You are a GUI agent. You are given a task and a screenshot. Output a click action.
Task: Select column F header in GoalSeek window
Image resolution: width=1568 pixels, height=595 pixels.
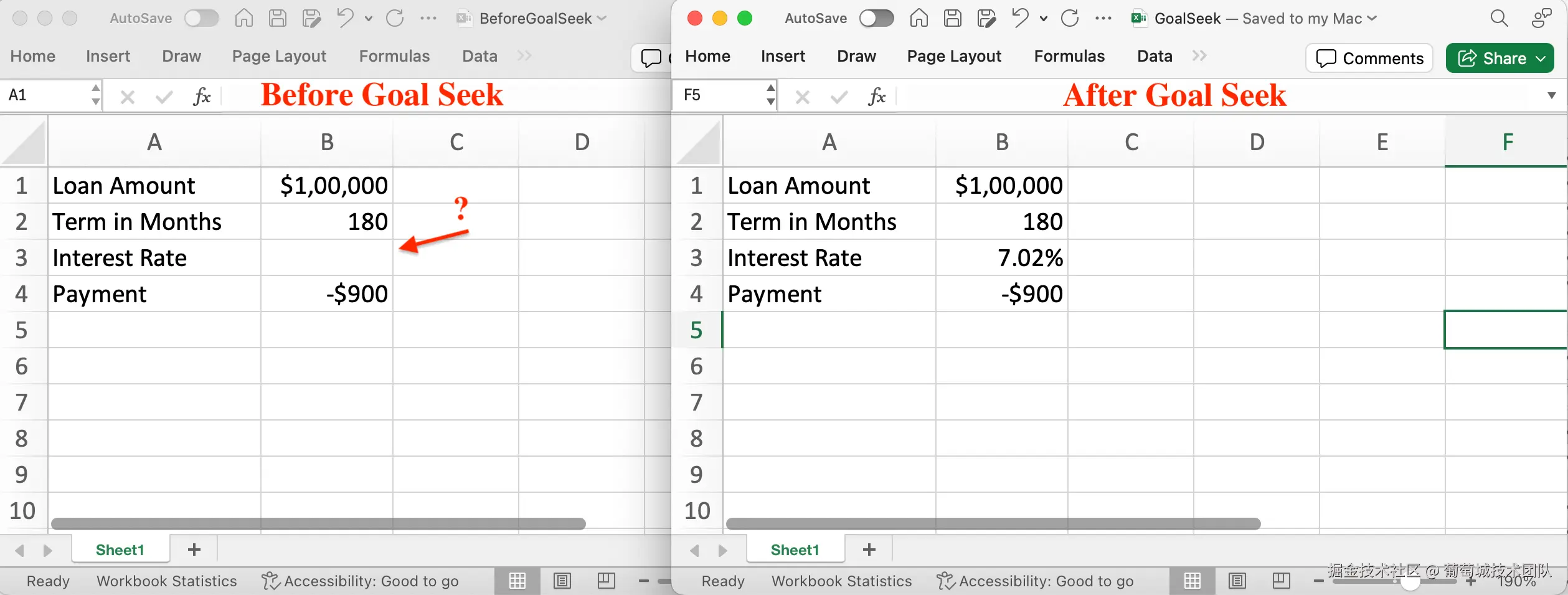tap(1506, 143)
